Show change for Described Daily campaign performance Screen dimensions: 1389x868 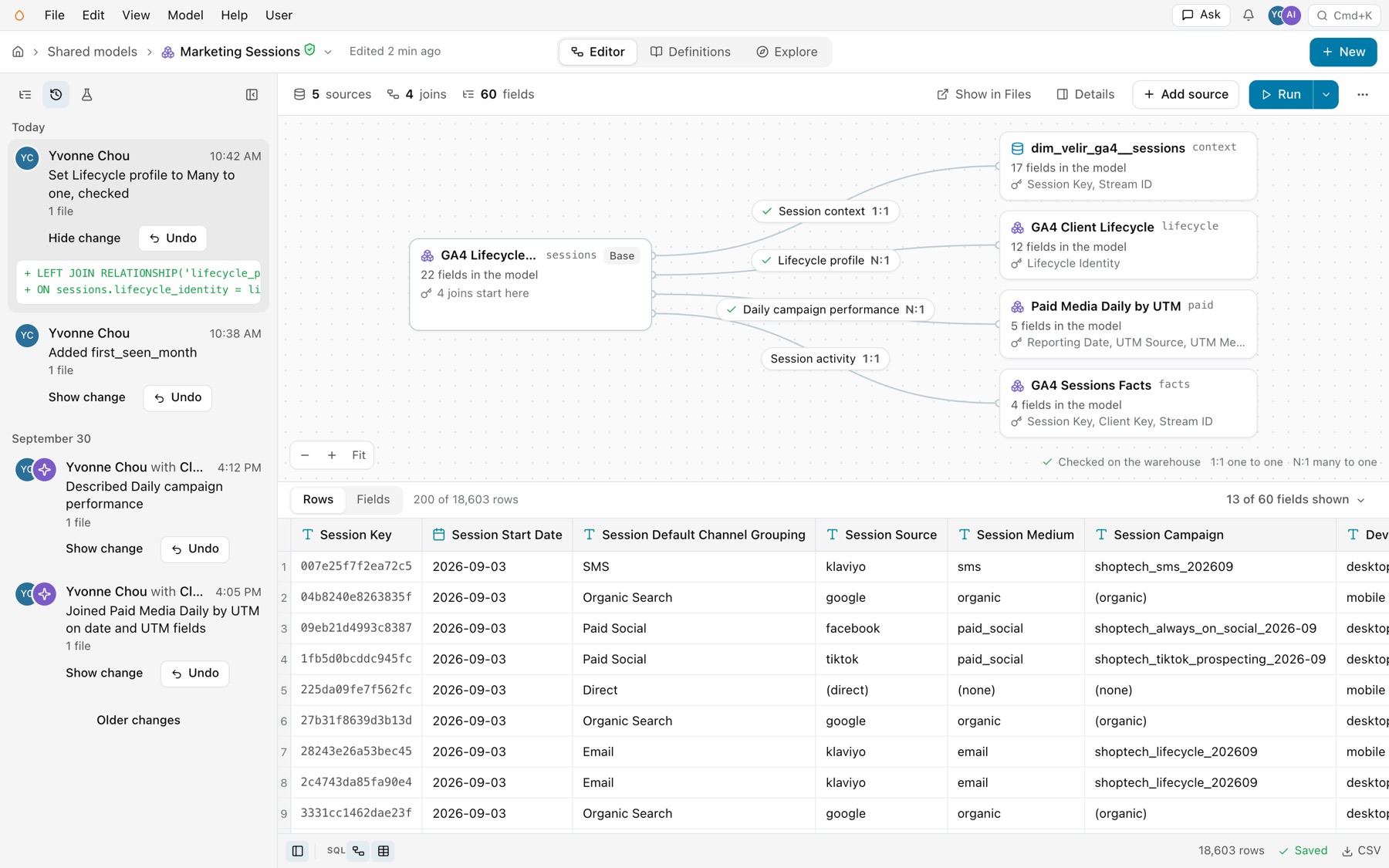104,549
